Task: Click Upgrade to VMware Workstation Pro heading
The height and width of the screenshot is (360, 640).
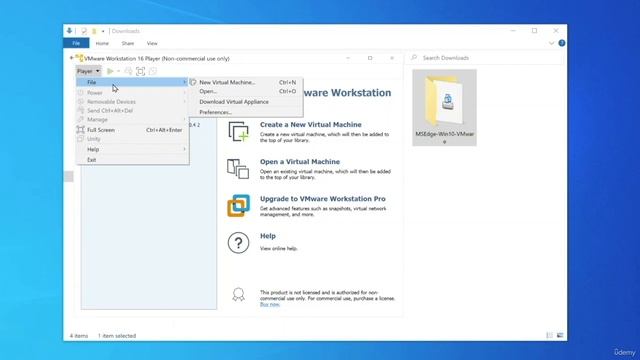Action: pos(322,199)
